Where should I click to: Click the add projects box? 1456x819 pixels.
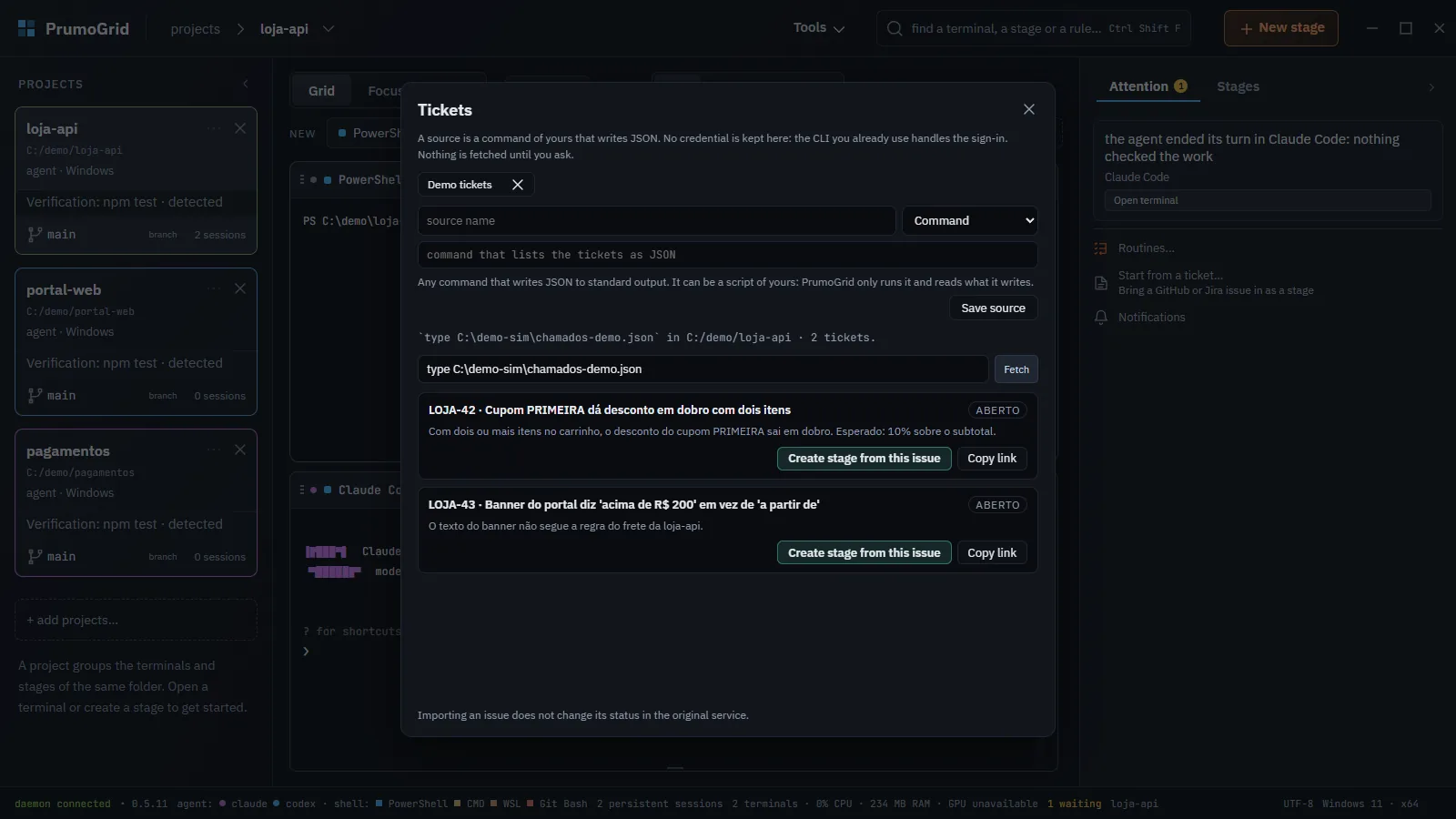(x=136, y=620)
